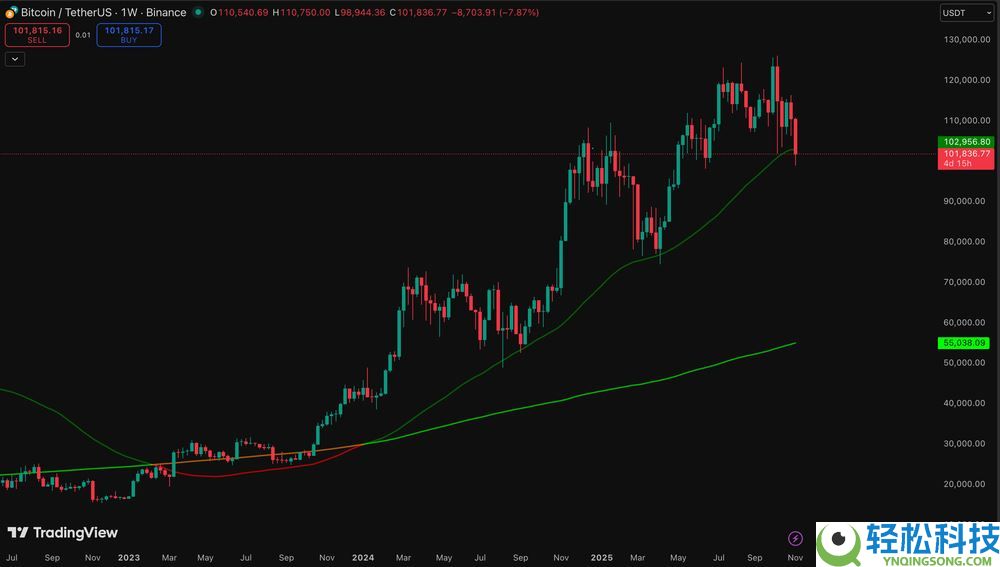Click the red SELL 101,815.16 button

(x=37, y=35)
